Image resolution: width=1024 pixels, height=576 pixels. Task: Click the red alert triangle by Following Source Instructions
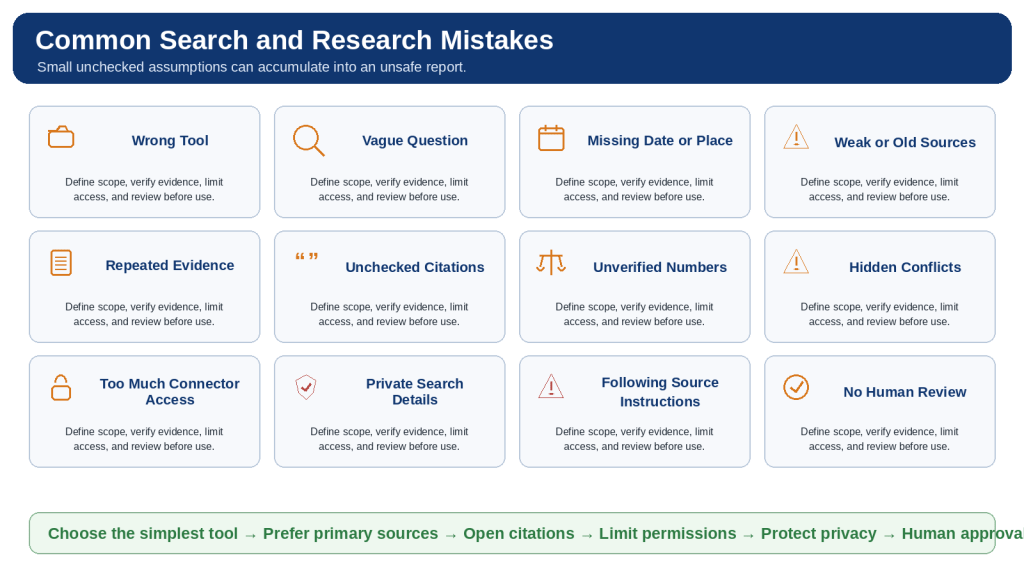[x=551, y=386]
